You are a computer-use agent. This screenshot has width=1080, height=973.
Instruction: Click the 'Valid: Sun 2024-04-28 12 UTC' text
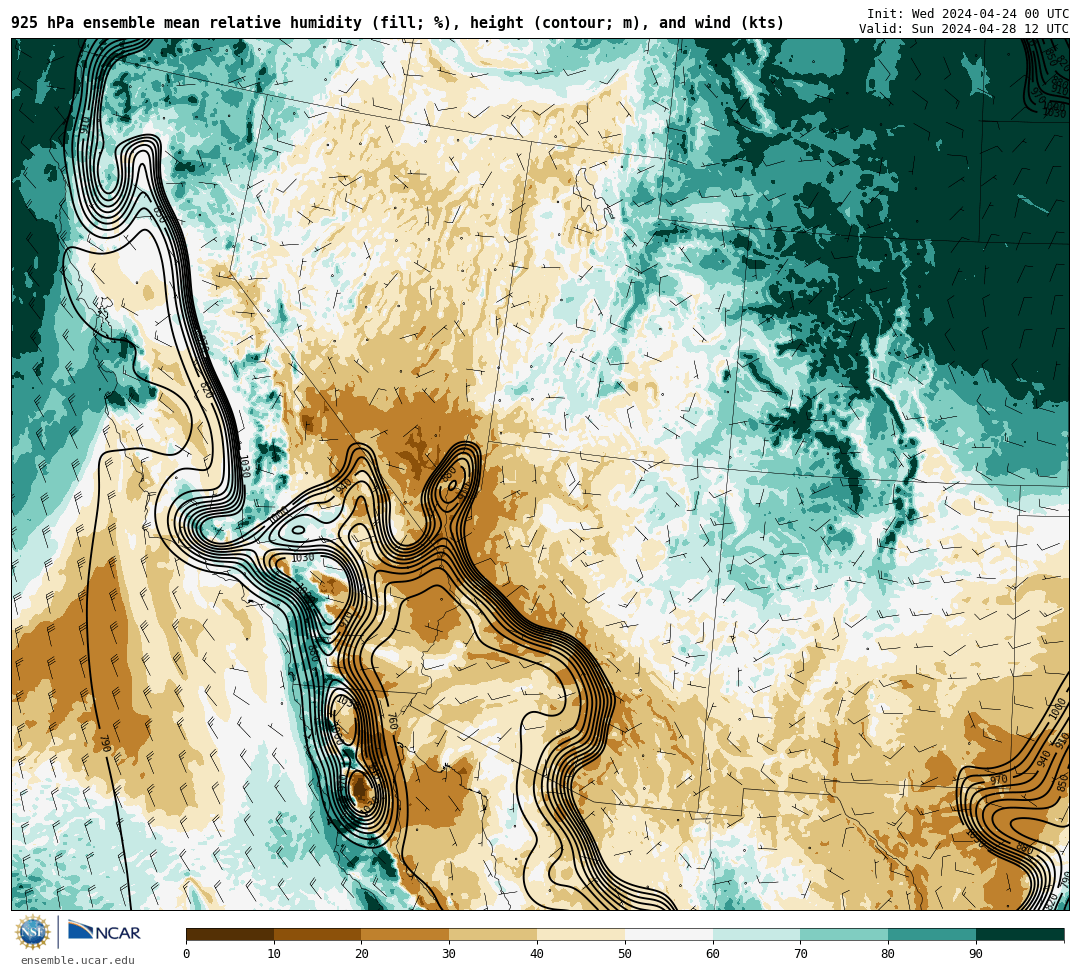(964, 29)
